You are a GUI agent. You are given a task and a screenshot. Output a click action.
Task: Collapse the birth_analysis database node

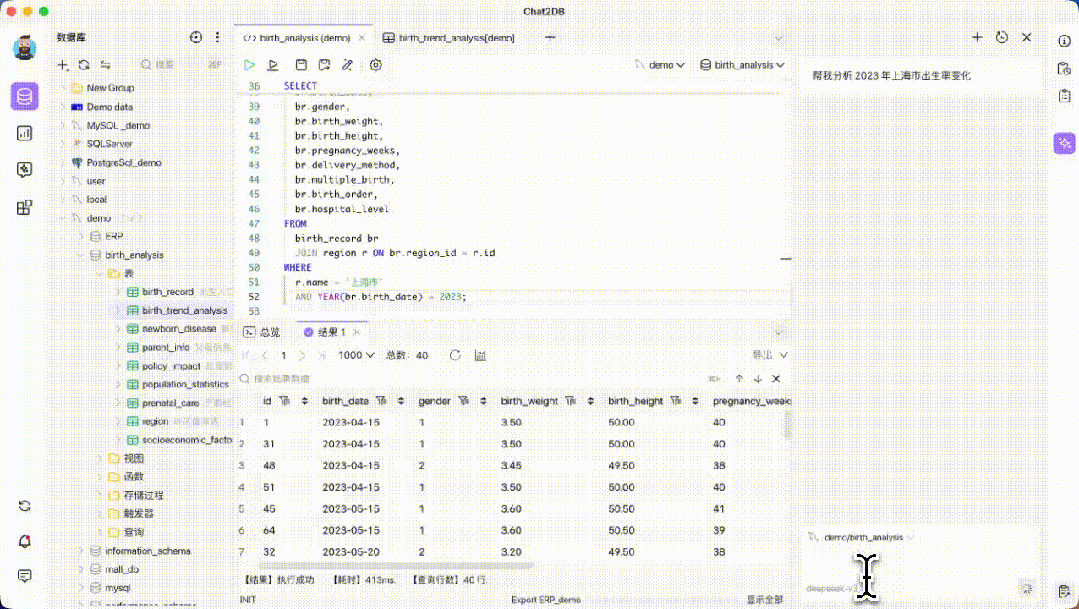pyautogui.click(x=81, y=255)
